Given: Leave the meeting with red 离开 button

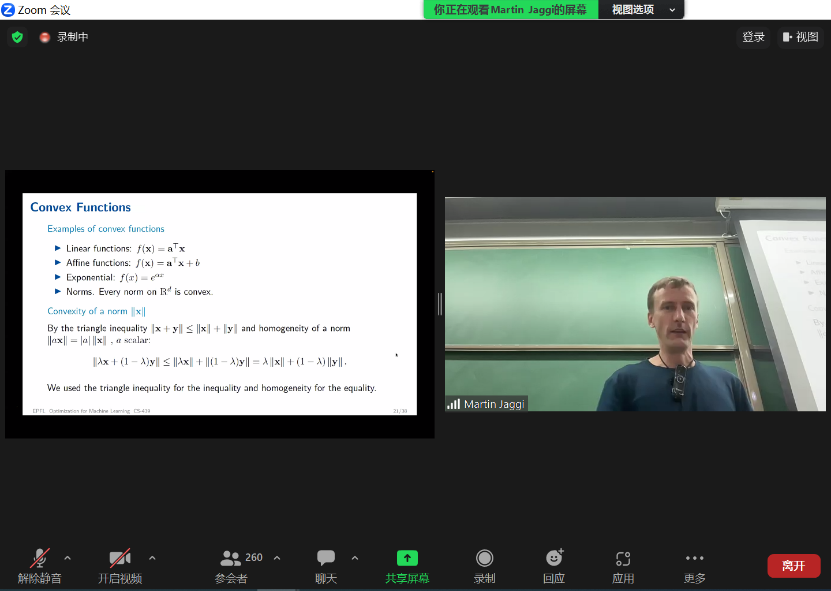Looking at the screenshot, I should 793,565.
